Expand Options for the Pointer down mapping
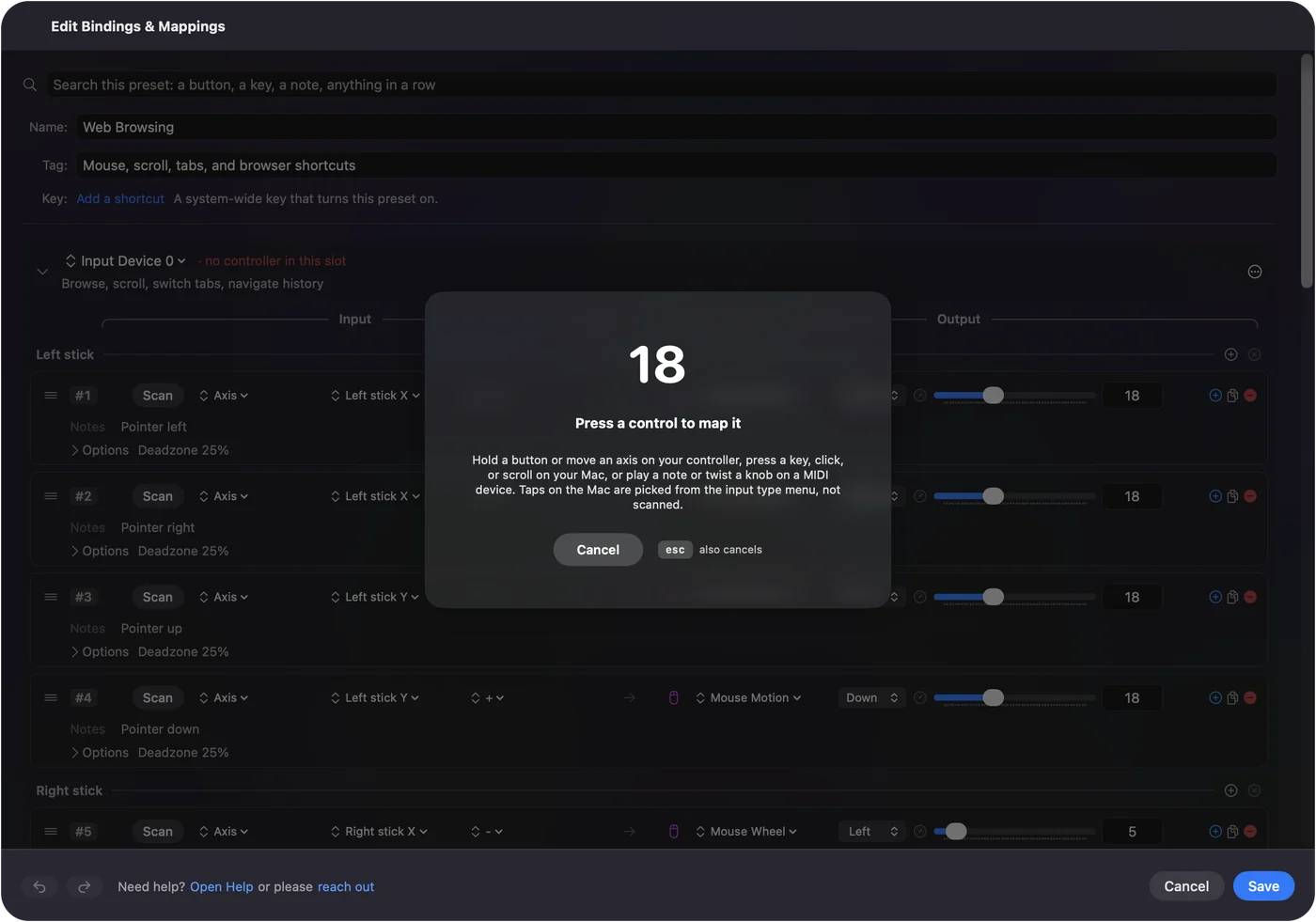1316x922 pixels. coord(100,753)
